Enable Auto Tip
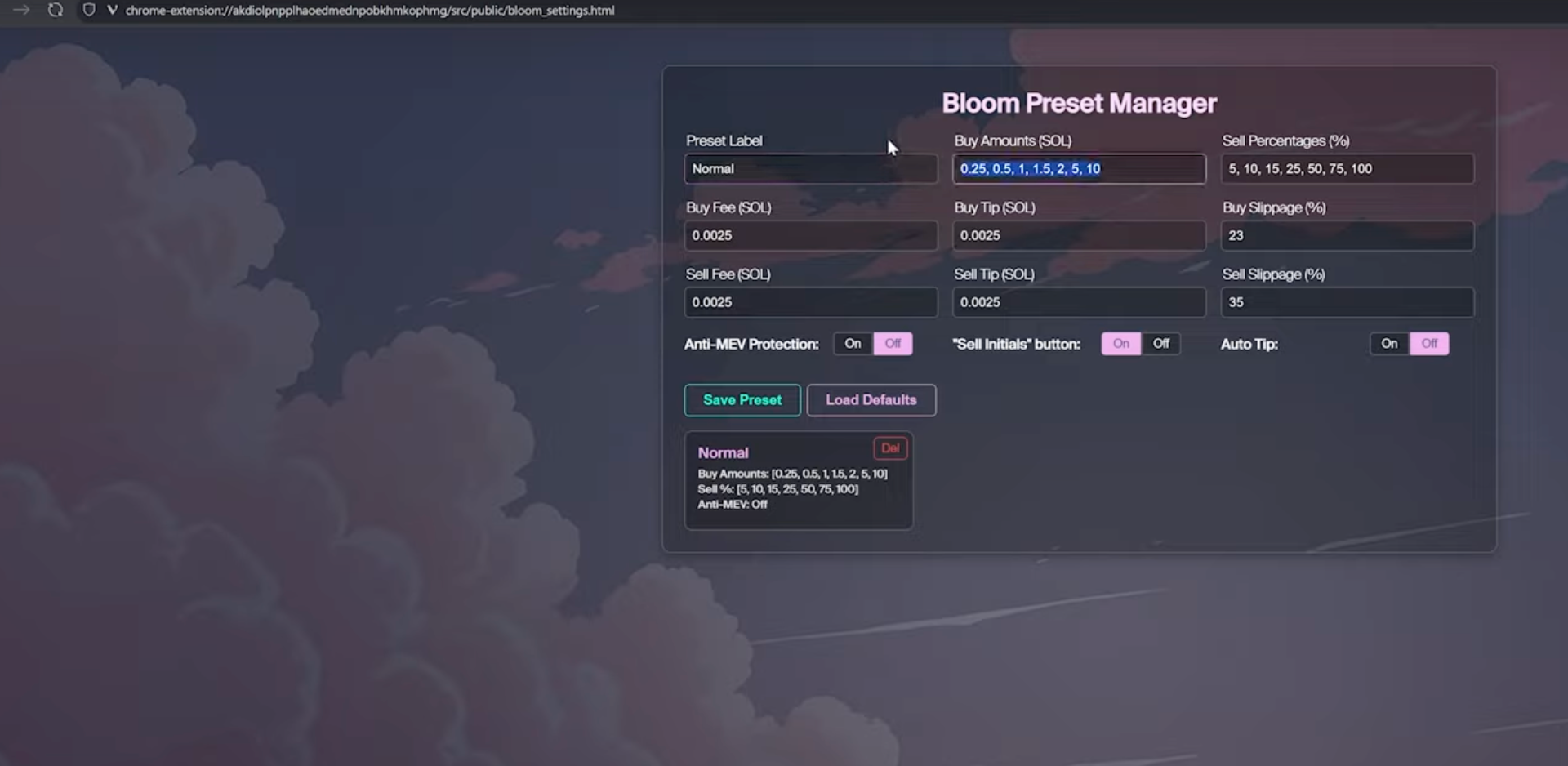The image size is (1568, 766). pos(1388,343)
